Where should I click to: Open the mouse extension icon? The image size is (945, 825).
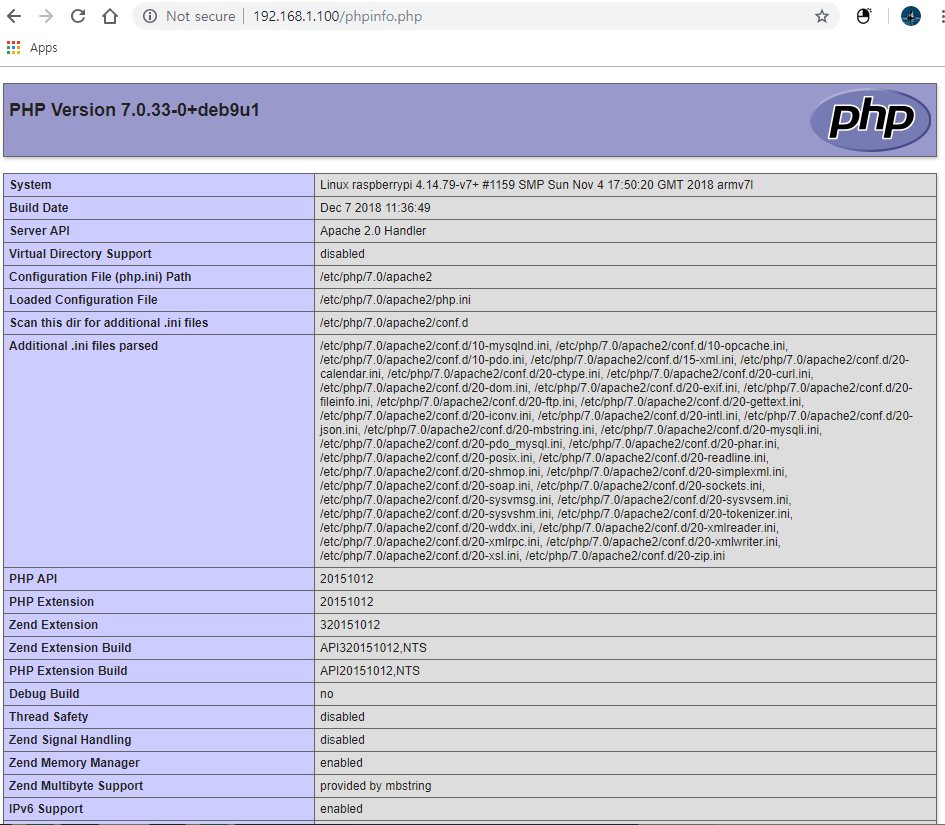[864, 16]
